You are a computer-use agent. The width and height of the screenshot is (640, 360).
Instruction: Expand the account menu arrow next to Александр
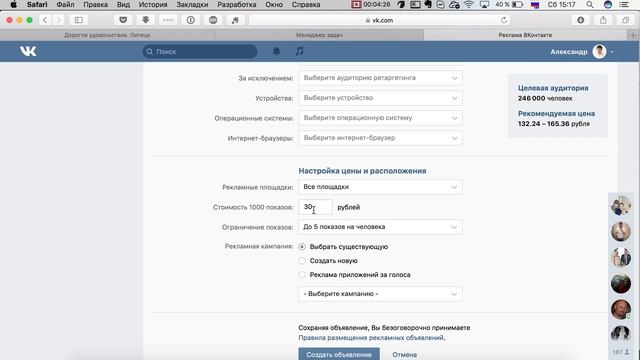612,52
